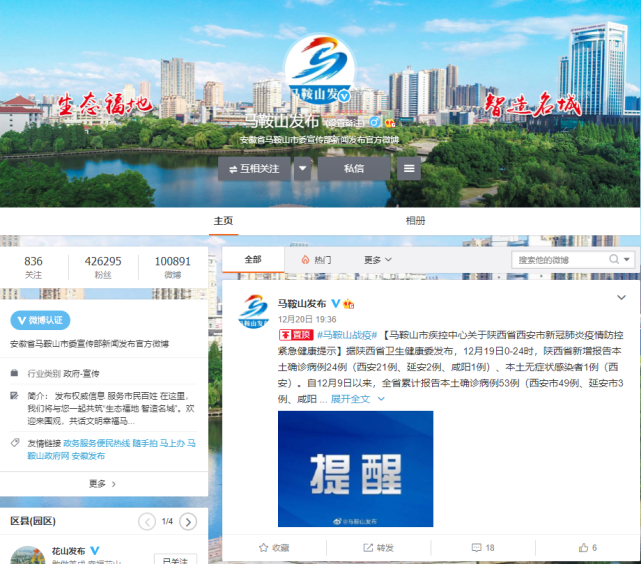Click the membership crown badge in profile header
The image size is (641, 564).
390,122
